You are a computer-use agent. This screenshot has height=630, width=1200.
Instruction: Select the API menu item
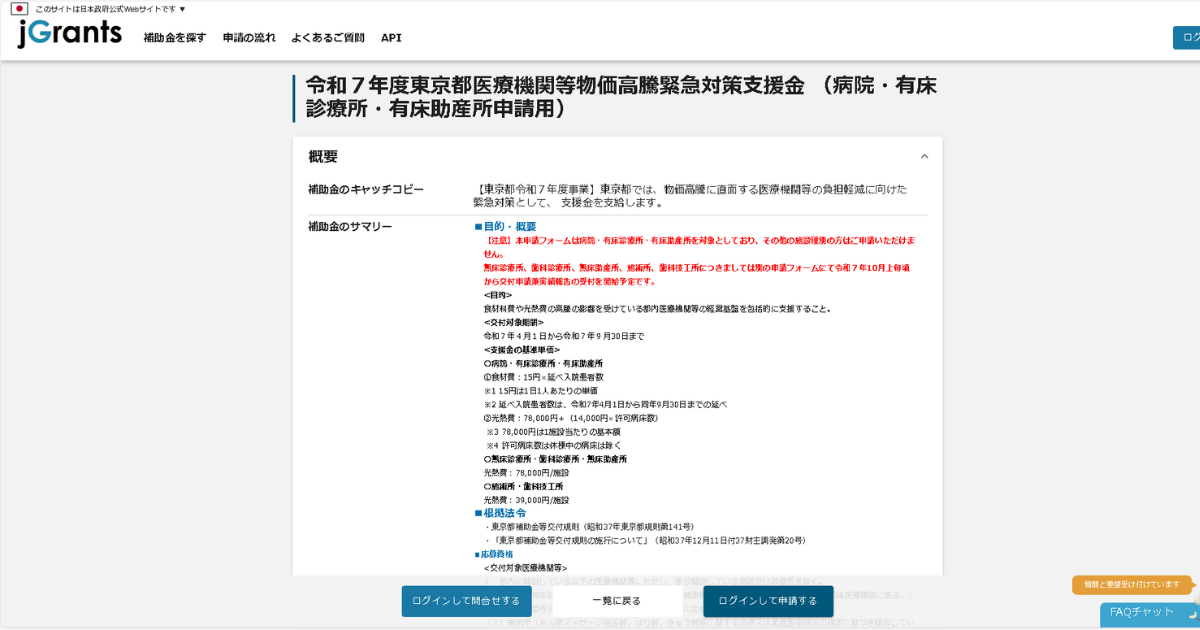pos(391,38)
